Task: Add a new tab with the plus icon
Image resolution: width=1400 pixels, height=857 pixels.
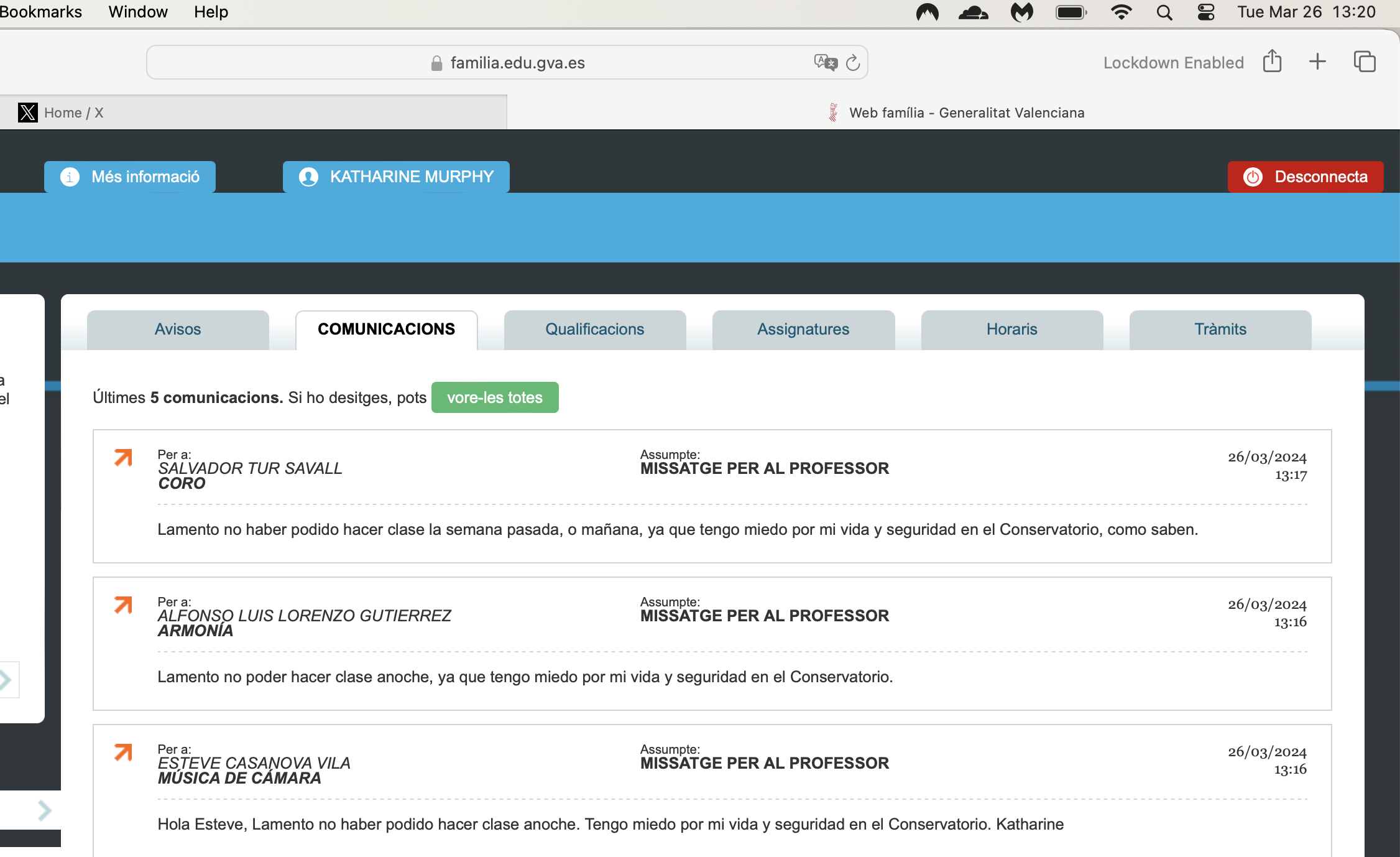Action: (1317, 62)
